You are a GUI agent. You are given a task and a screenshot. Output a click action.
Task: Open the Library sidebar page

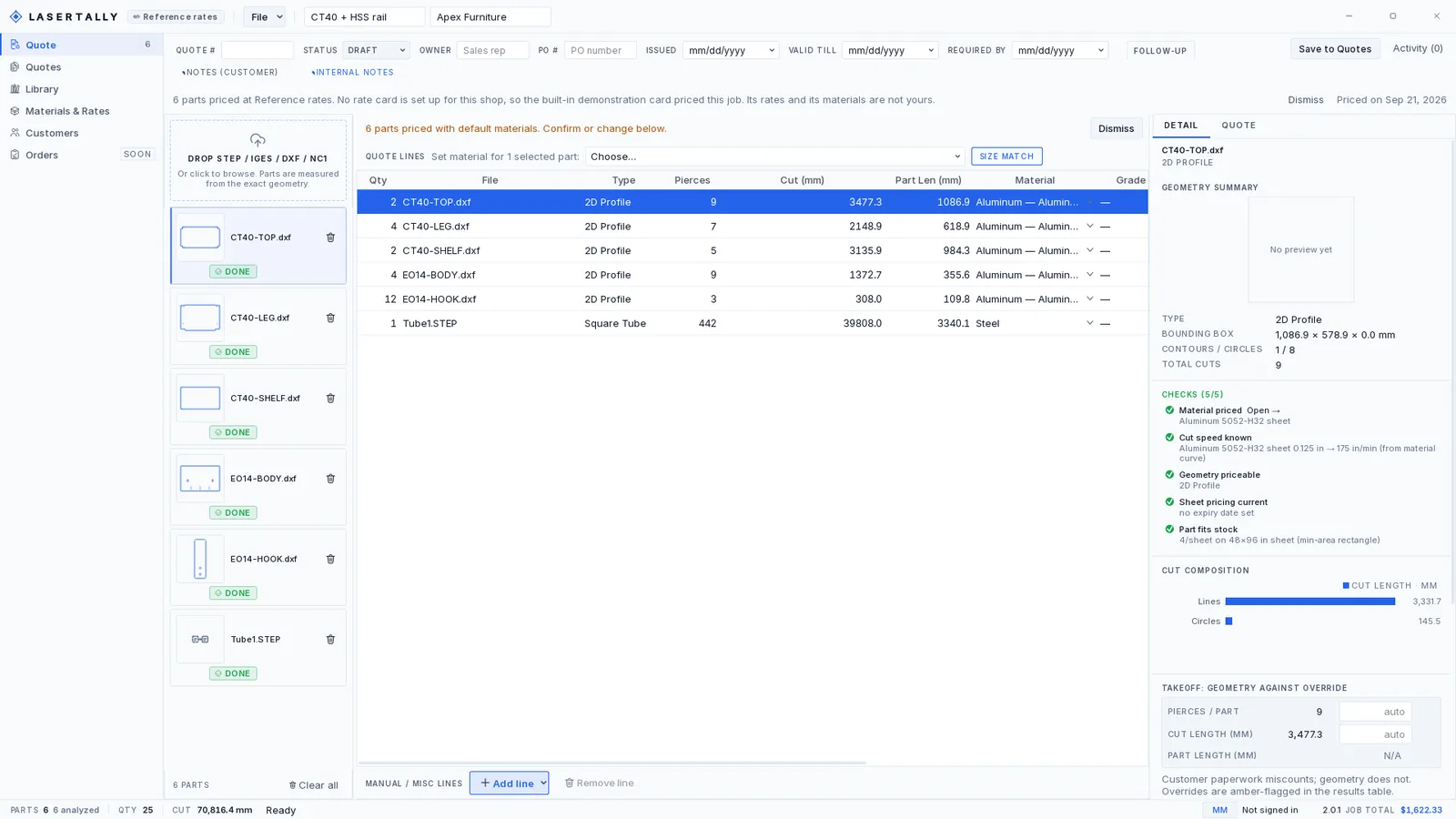[42, 89]
